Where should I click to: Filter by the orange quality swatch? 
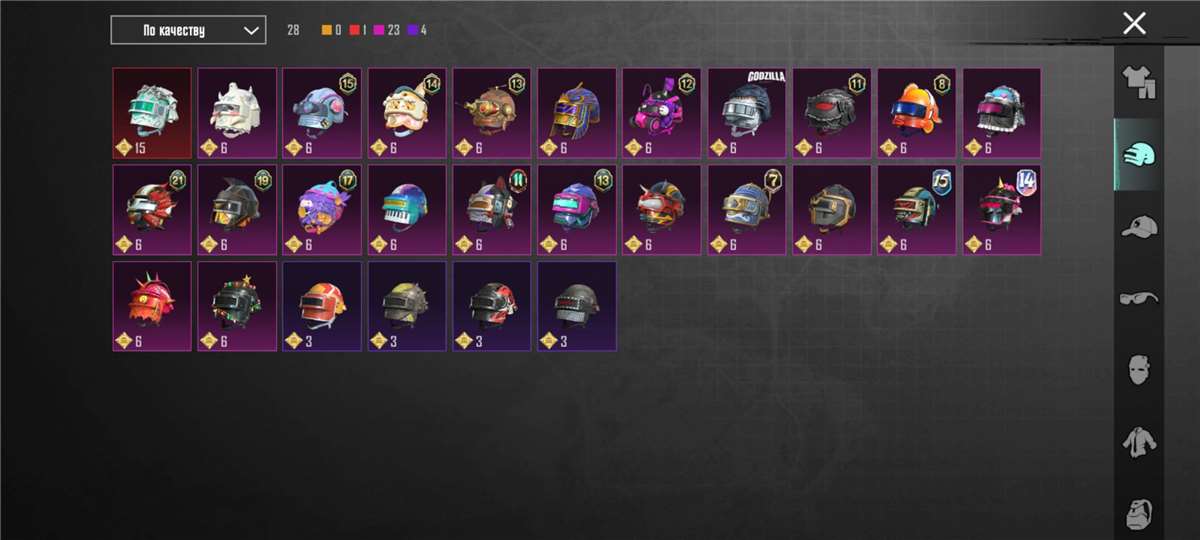click(326, 30)
